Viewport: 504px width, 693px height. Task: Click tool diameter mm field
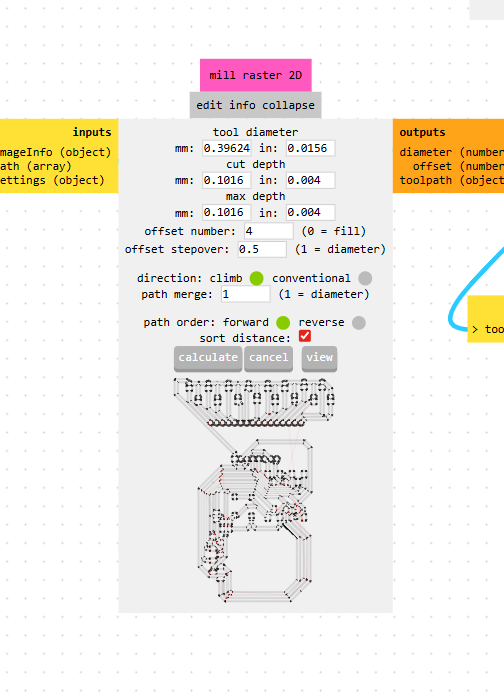tap(226, 148)
